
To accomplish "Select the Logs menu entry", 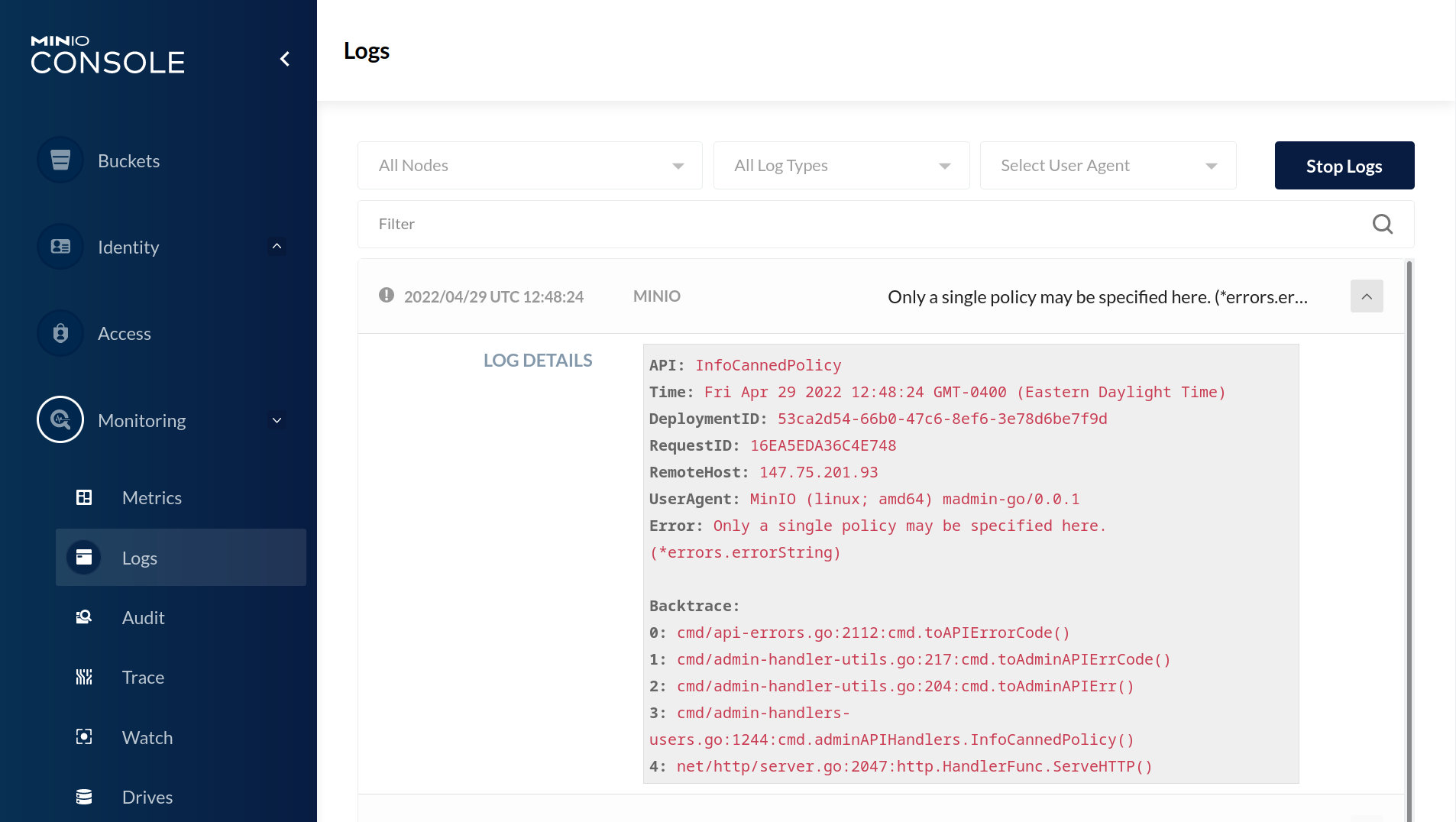I will click(181, 558).
